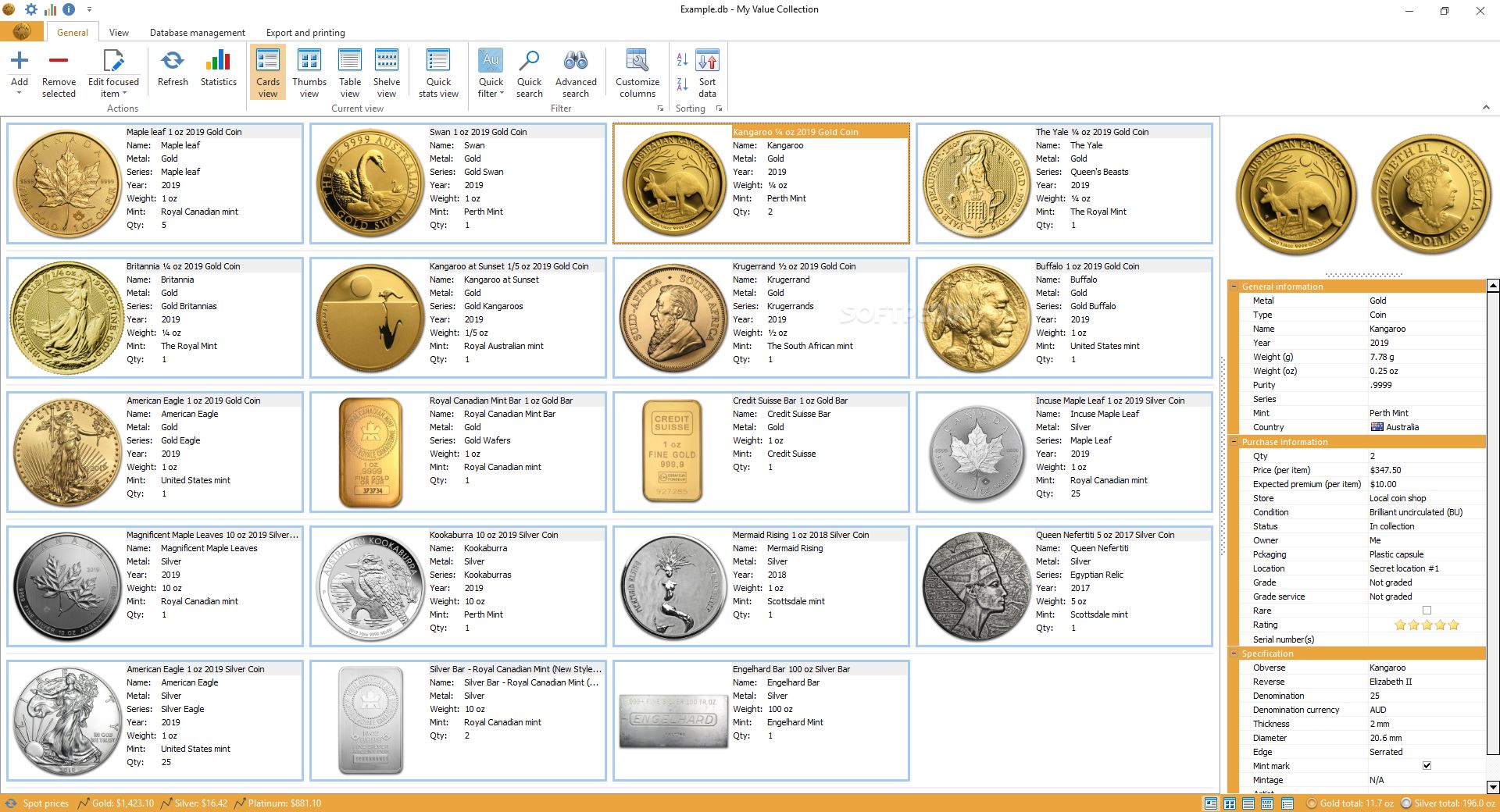Sort ascending A to Z
1500x812 pixels.
pyautogui.click(x=682, y=60)
